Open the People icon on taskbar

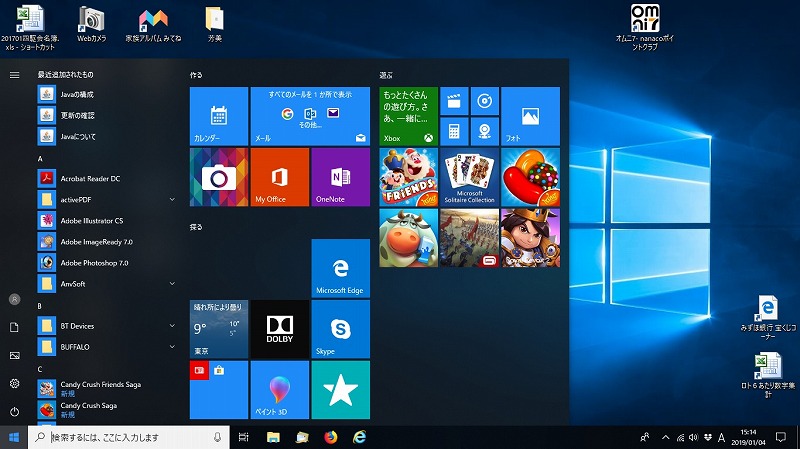click(x=645, y=437)
